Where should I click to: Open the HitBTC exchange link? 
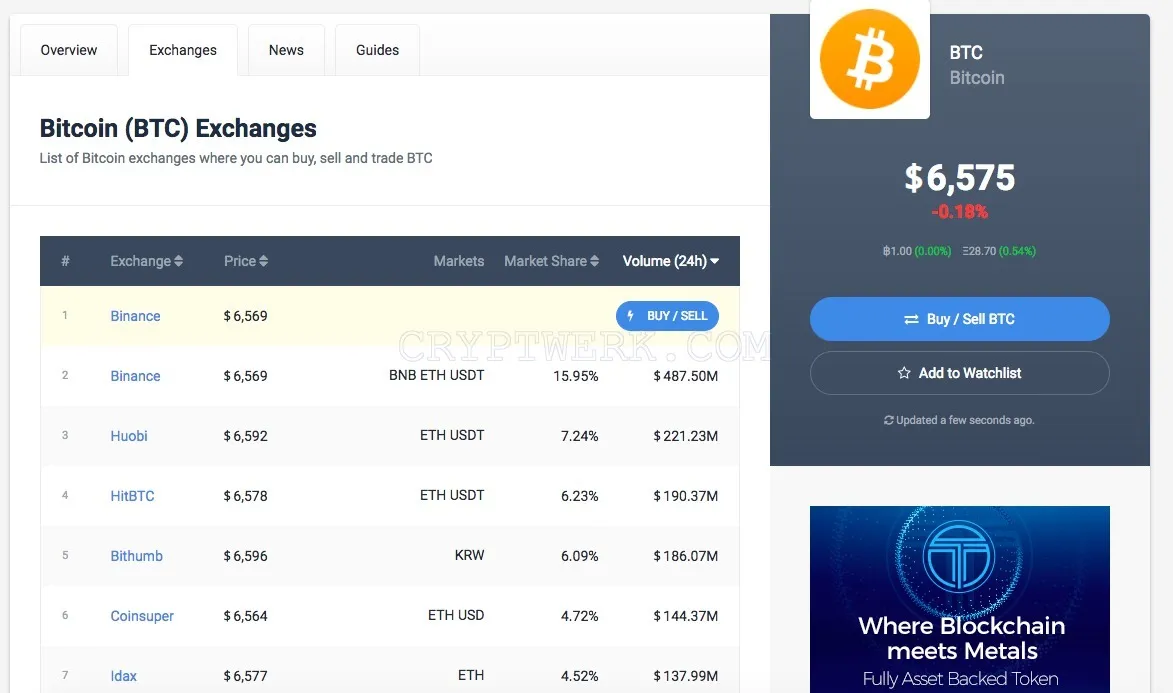point(132,495)
